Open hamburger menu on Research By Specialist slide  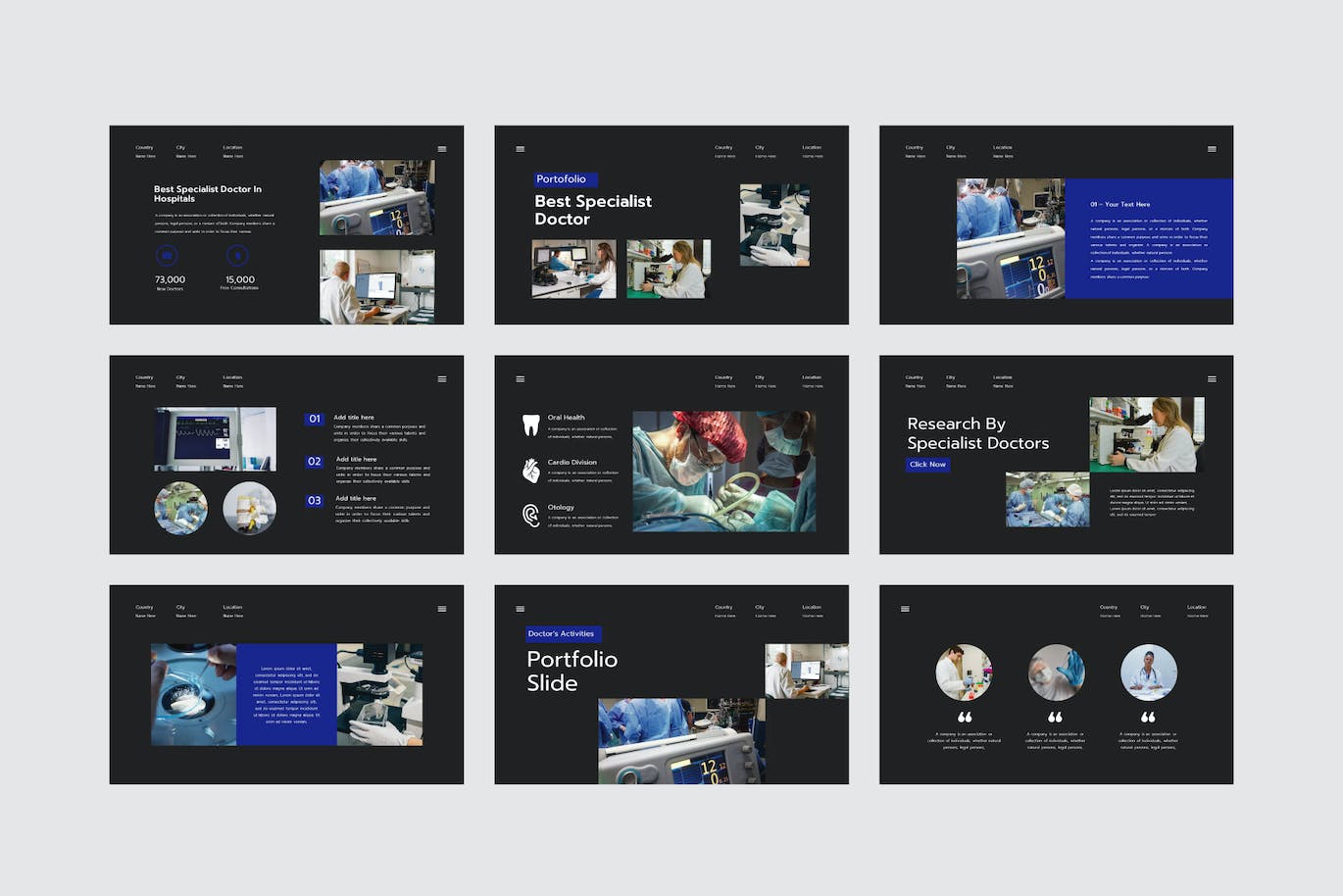1212,378
